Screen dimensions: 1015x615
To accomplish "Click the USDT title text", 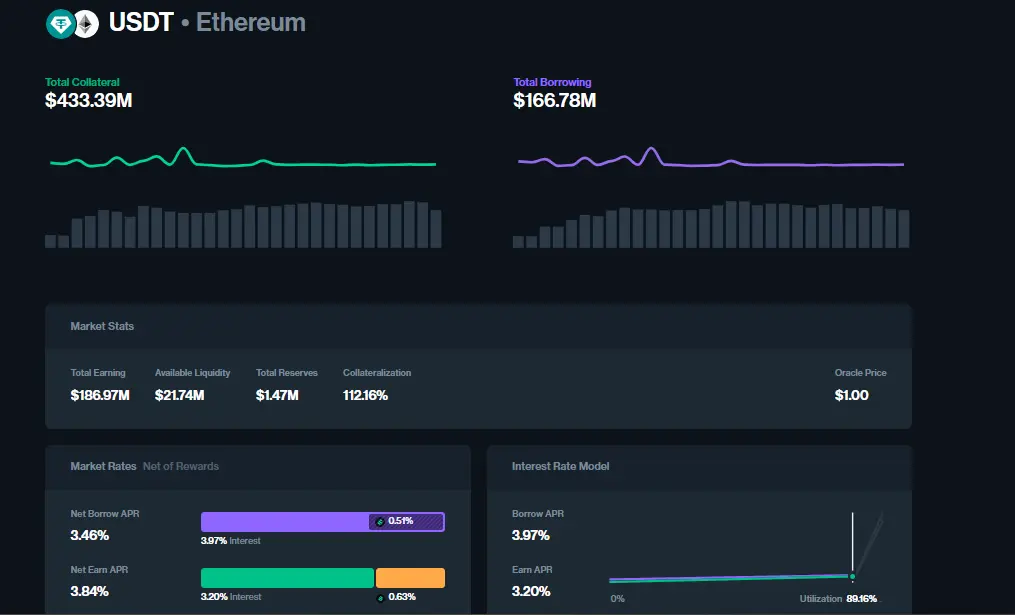I will click(x=141, y=23).
